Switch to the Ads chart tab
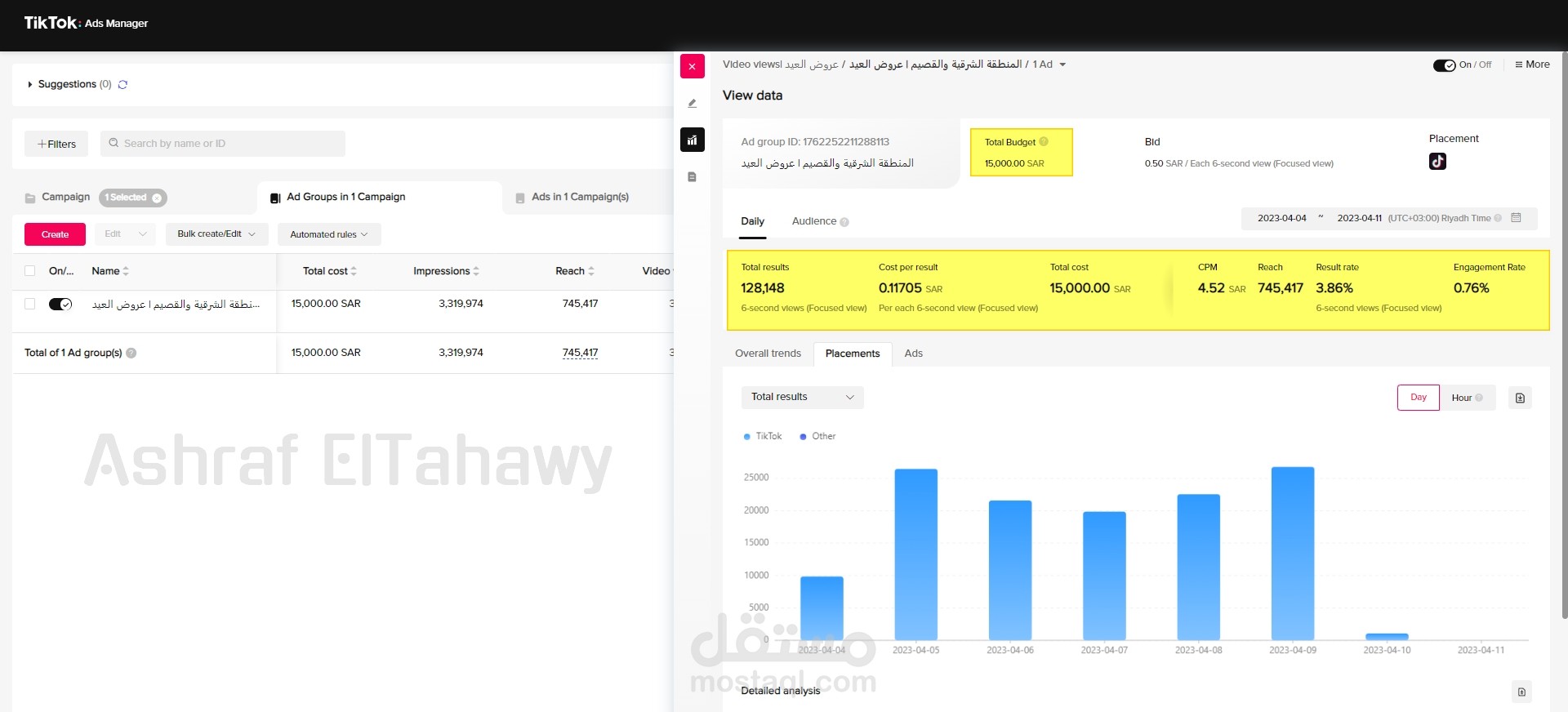The image size is (1568, 712). click(x=913, y=354)
